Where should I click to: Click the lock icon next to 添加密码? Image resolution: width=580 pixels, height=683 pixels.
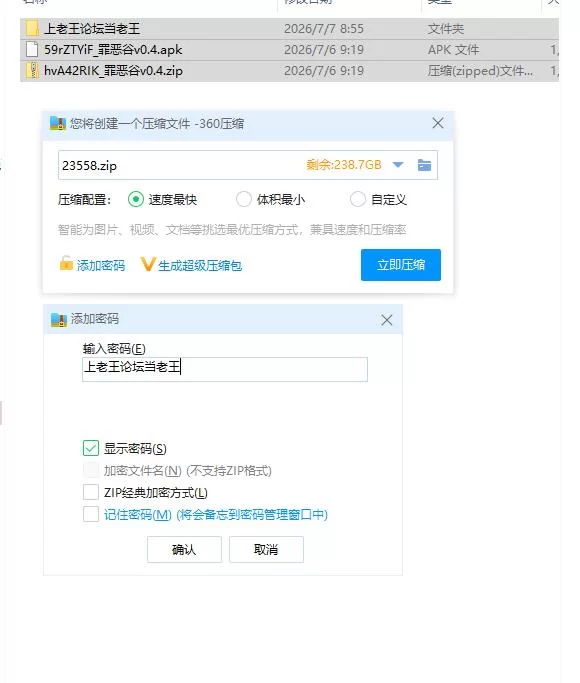(66, 264)
